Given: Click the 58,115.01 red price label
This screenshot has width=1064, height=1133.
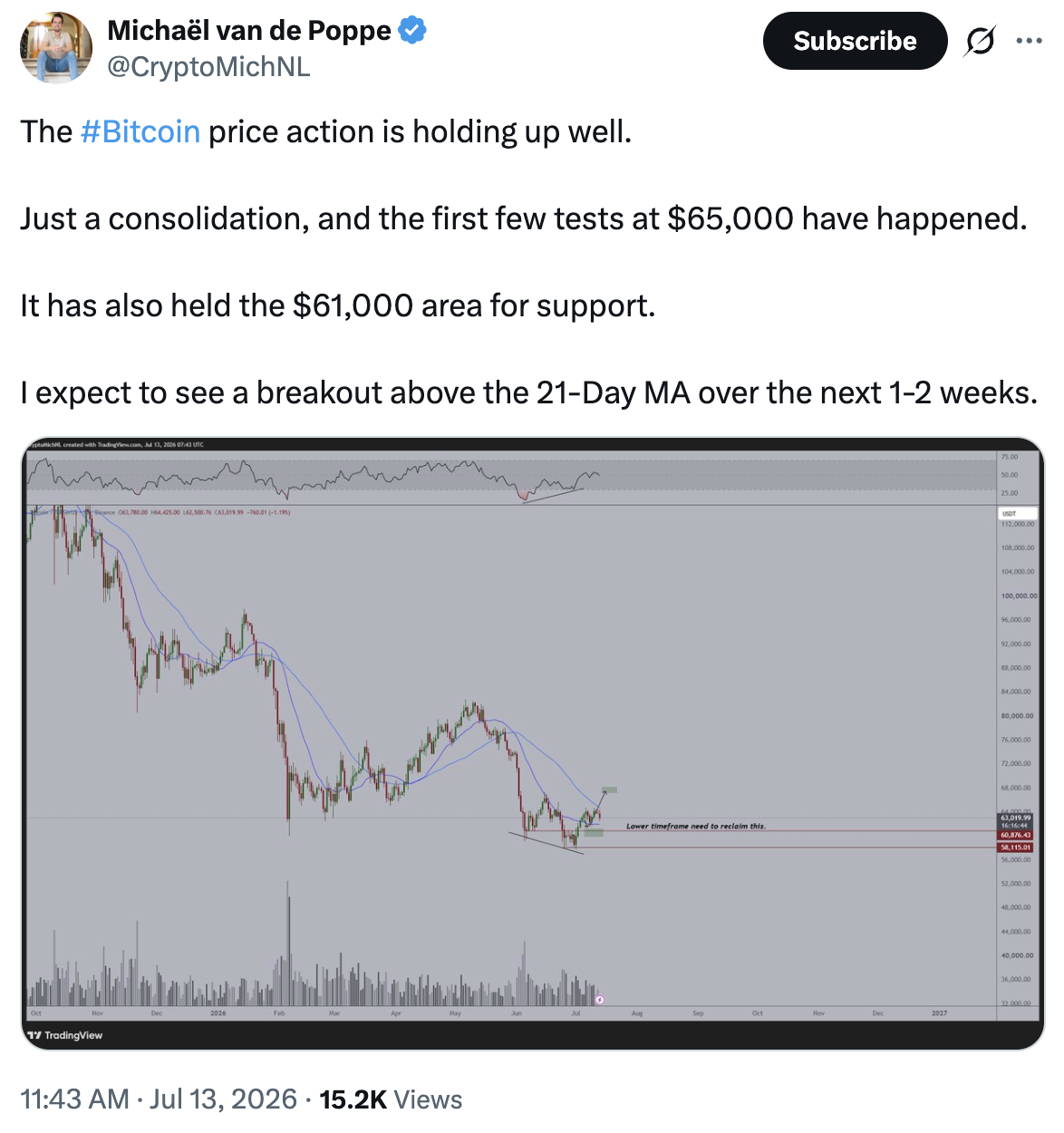Looking at the screenshot, I should point(1015,847).
